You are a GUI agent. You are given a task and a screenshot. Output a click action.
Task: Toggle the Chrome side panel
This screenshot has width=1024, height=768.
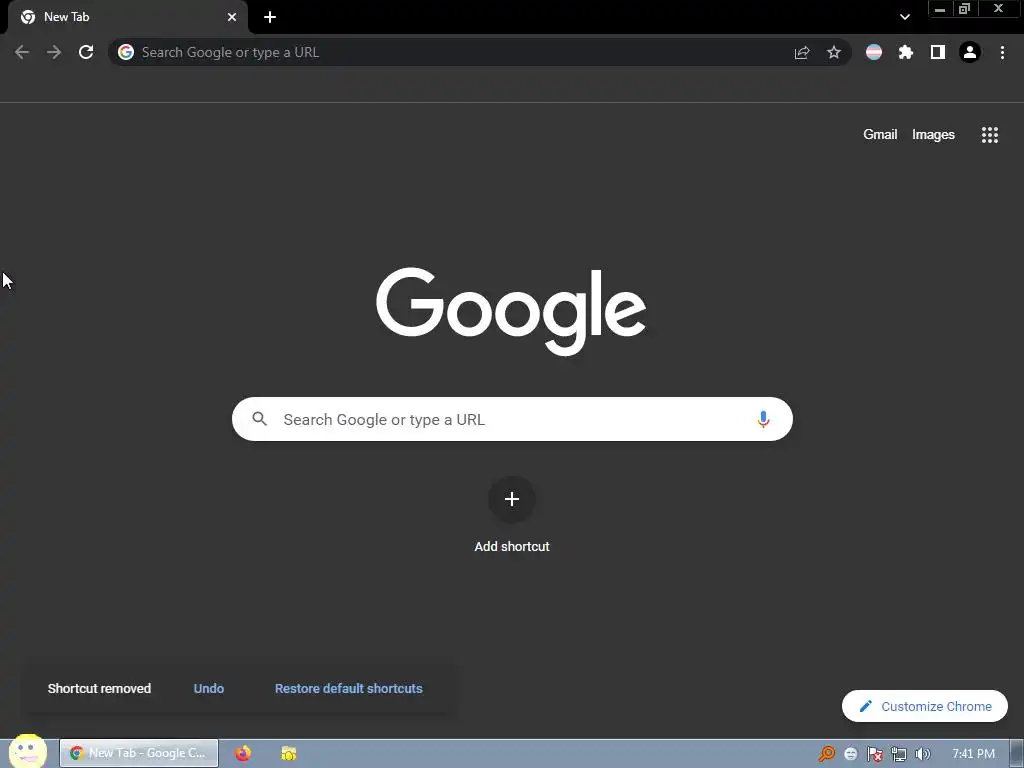pyautogui.click(x=938, y=52)
